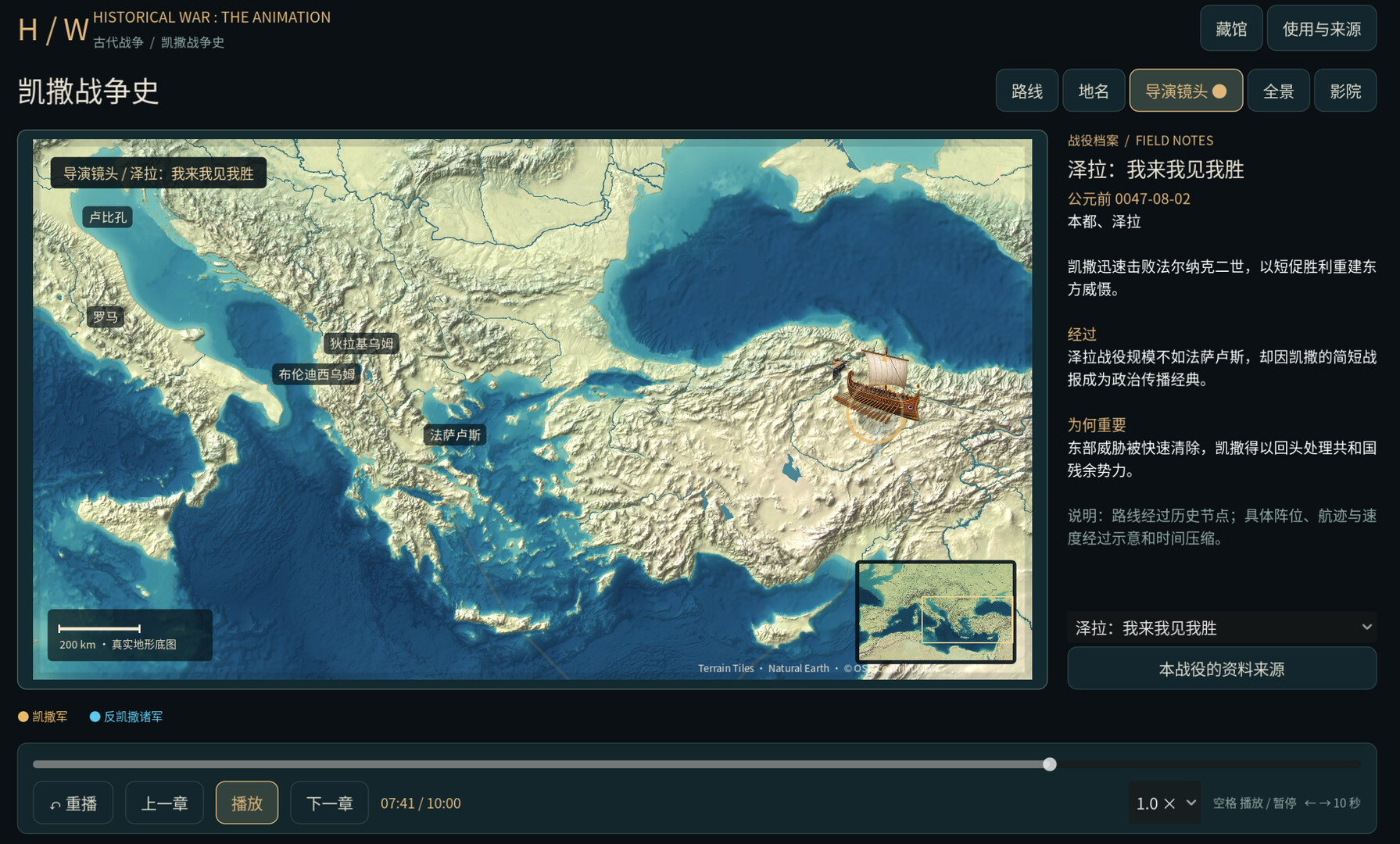Screen dimensions: 1400x844
Task: Click the 狄拉基乌姆 map label
Action: coord(361,343)
